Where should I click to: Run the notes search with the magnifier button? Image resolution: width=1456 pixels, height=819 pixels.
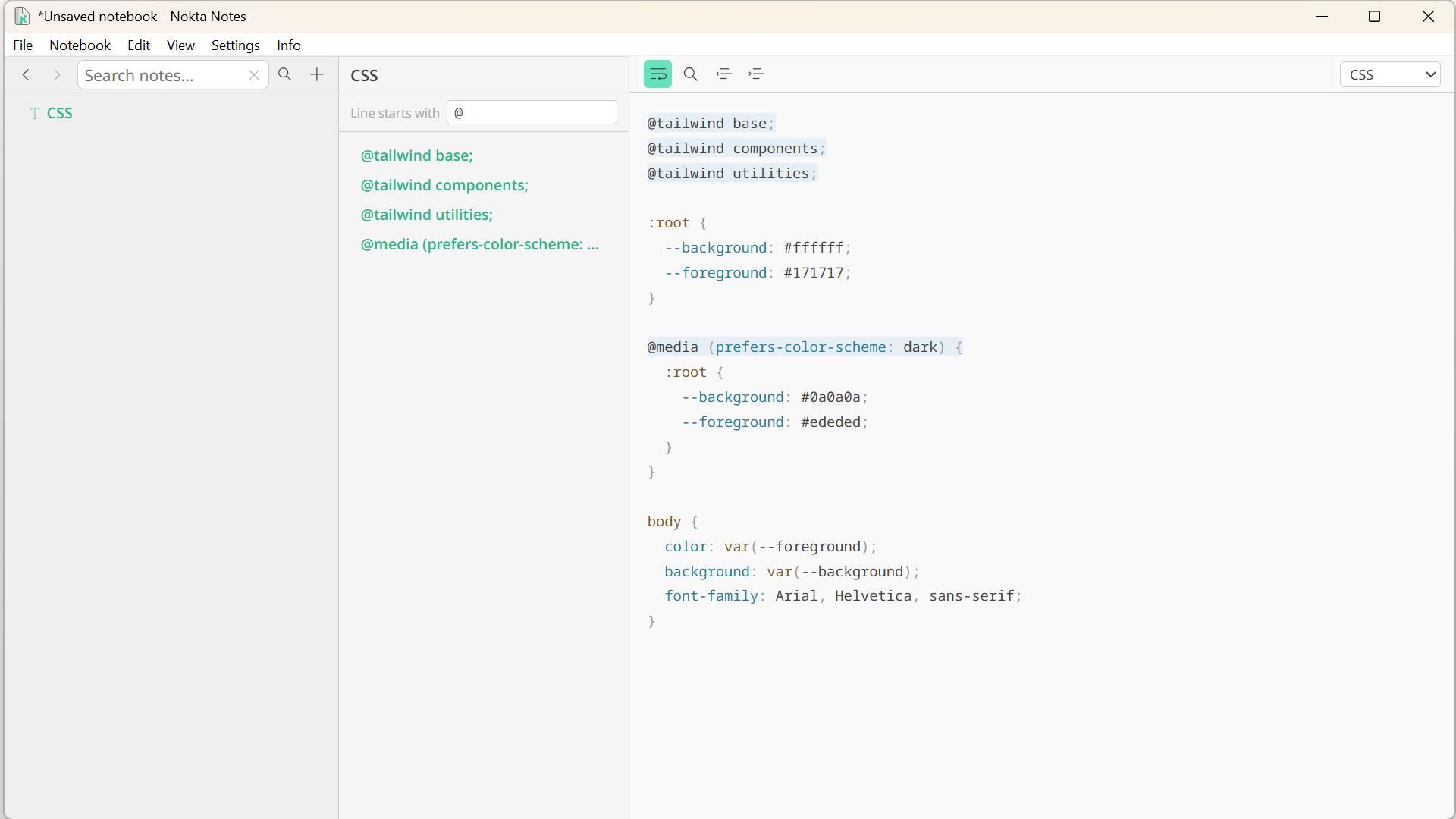click(x=285, y=74)
